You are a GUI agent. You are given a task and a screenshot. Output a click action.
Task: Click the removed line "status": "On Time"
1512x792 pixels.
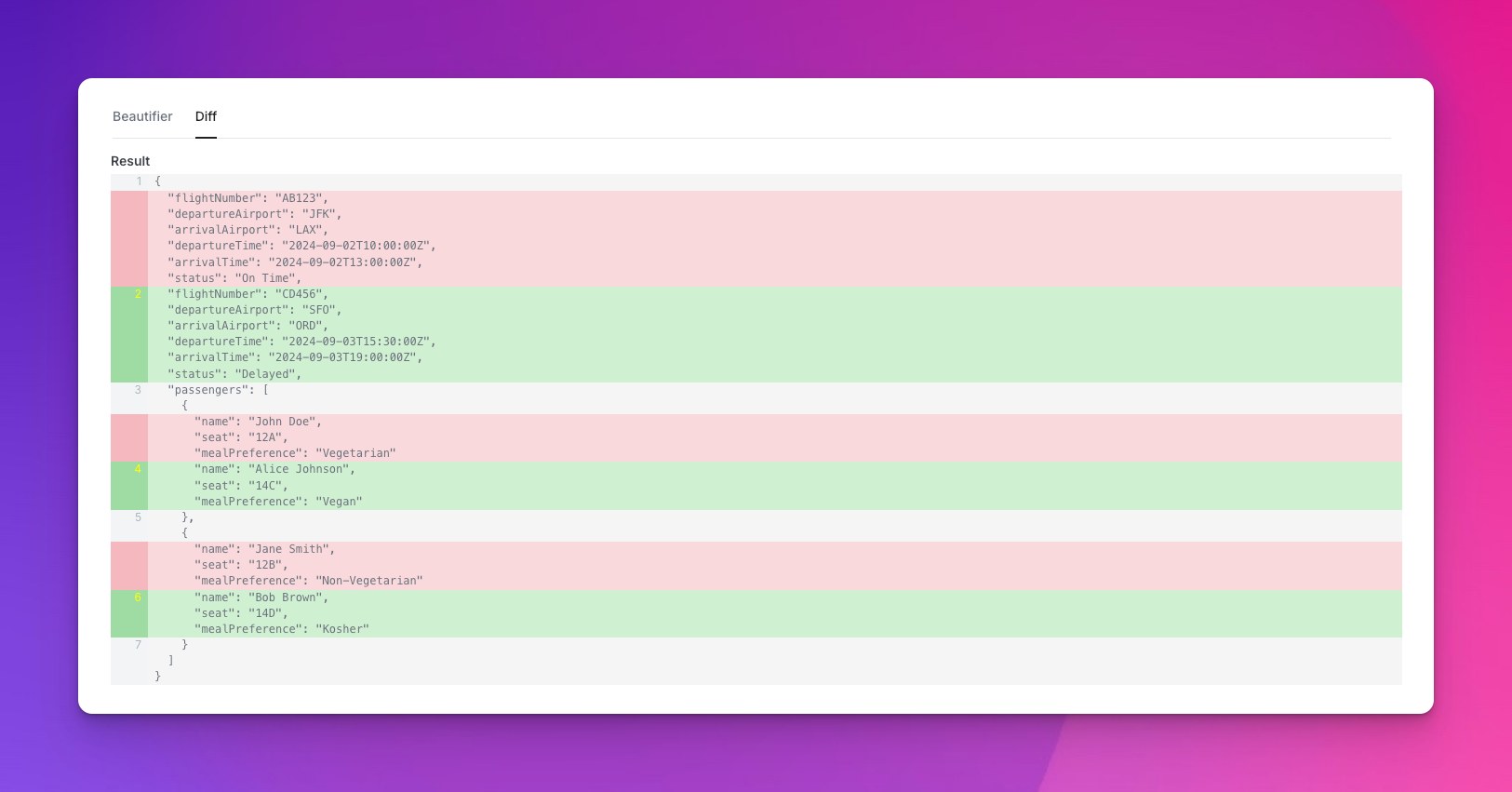tap(234, 278)
